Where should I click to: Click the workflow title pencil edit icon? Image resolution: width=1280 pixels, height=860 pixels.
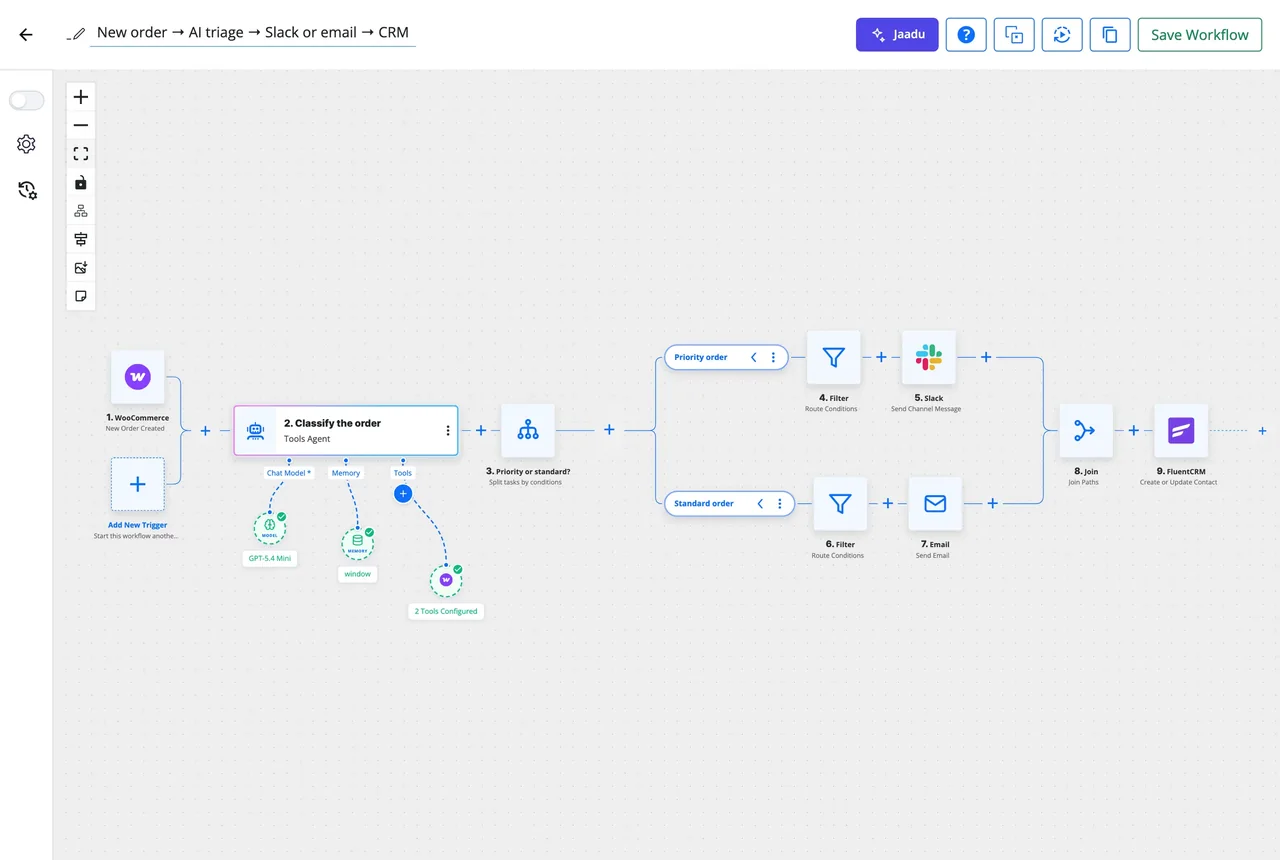point(76,34)
